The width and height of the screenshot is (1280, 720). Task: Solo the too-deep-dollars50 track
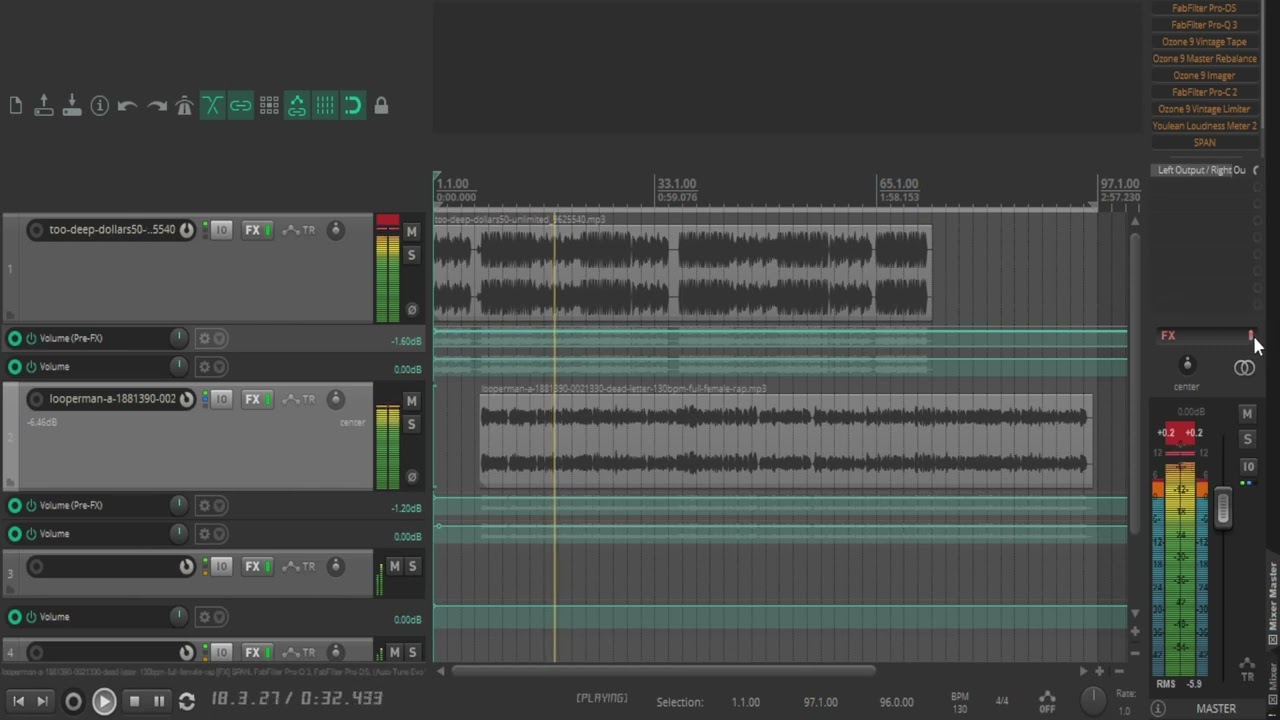click(411, 255)
